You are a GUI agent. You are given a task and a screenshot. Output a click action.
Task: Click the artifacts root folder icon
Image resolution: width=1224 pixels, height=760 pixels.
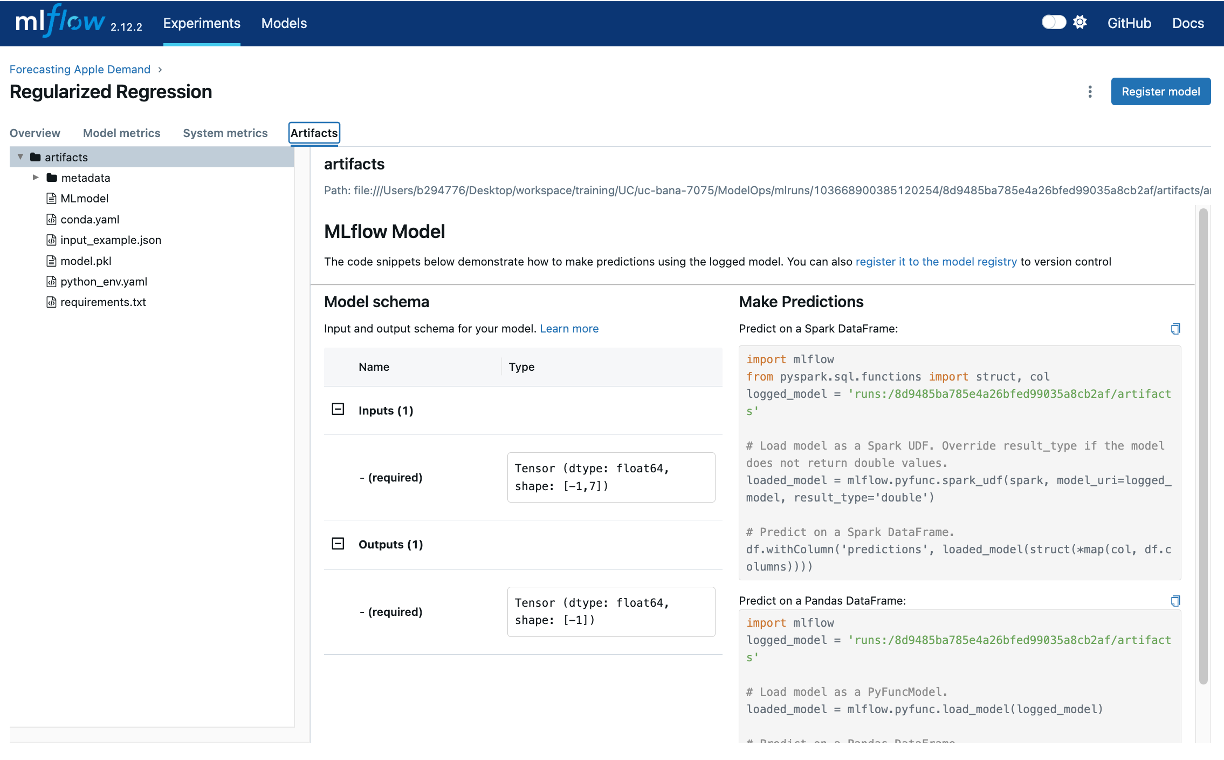point(35,157)
